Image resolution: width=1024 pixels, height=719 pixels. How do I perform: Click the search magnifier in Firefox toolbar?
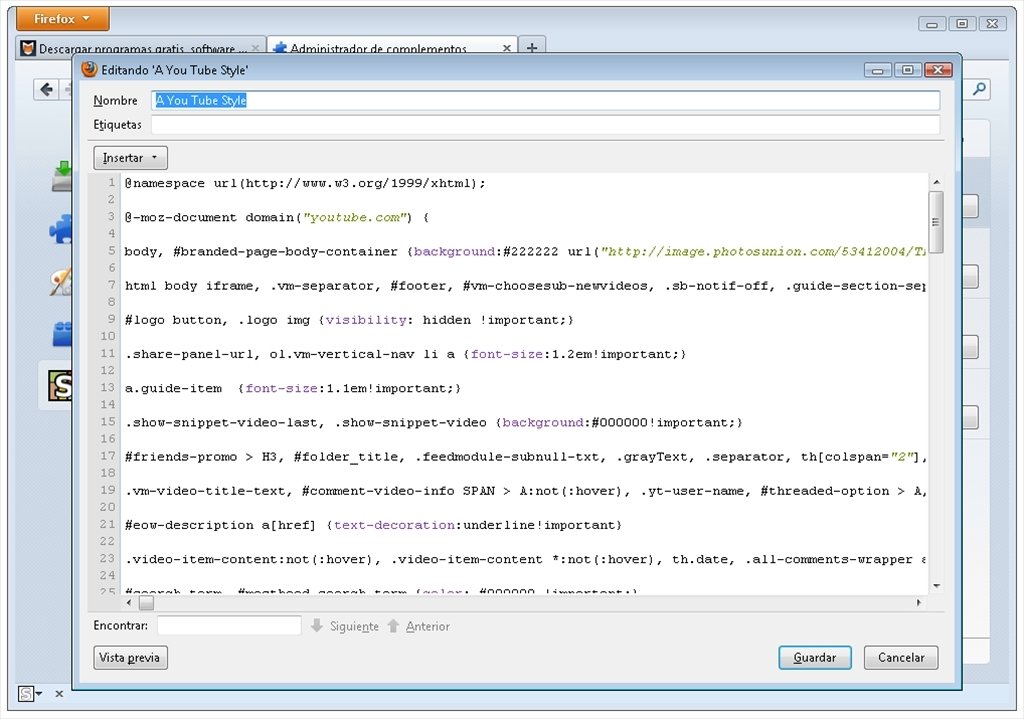tap(979, 89)
